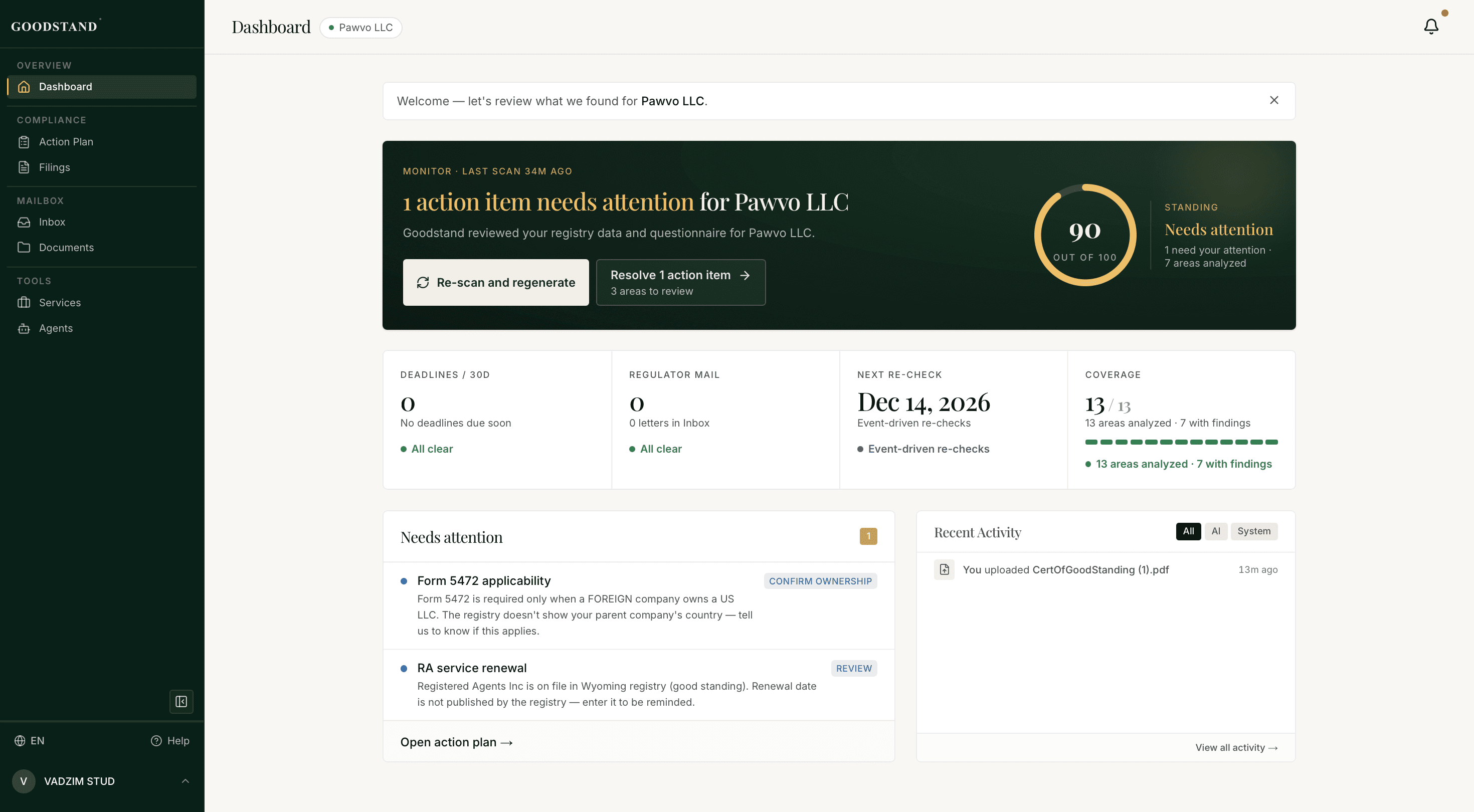Click the Action Plan clipboard icon
Image resolution: width=1474 pixels, height=812 pixels.
24,142
